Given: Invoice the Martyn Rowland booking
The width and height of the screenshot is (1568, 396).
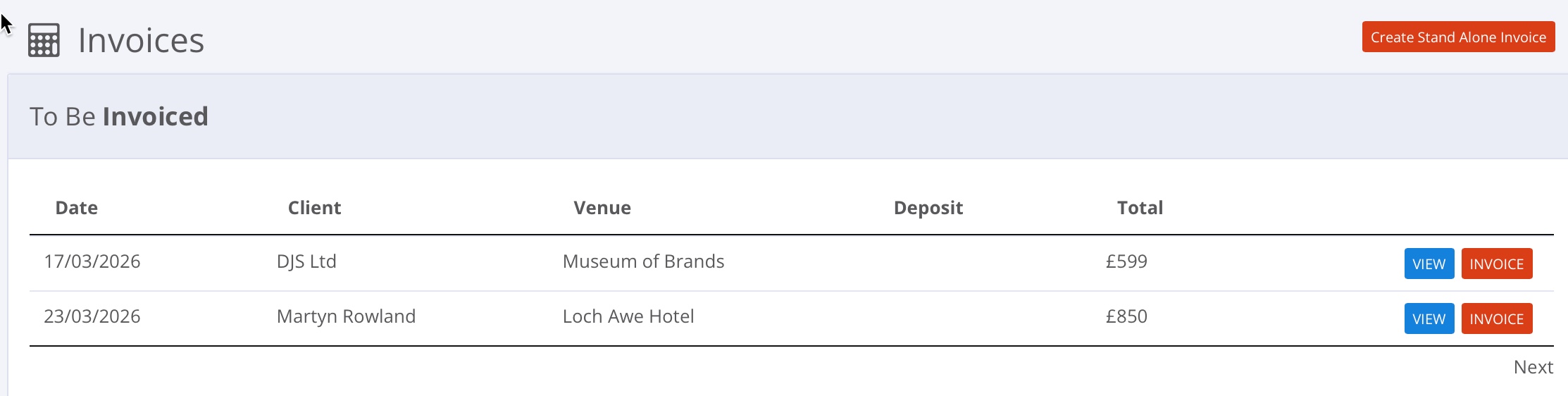Looking at the screenshot, I should pos(1496,318).
